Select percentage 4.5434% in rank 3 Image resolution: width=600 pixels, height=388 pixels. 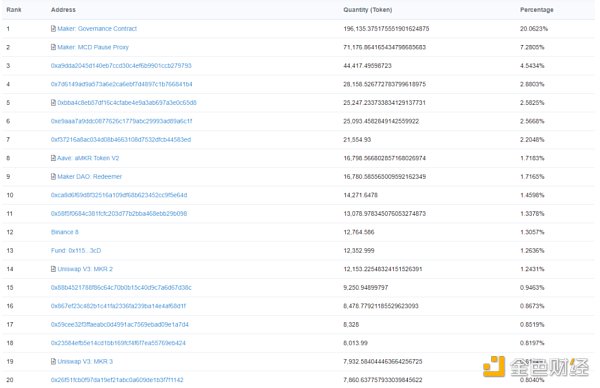[x=532, y=66]
